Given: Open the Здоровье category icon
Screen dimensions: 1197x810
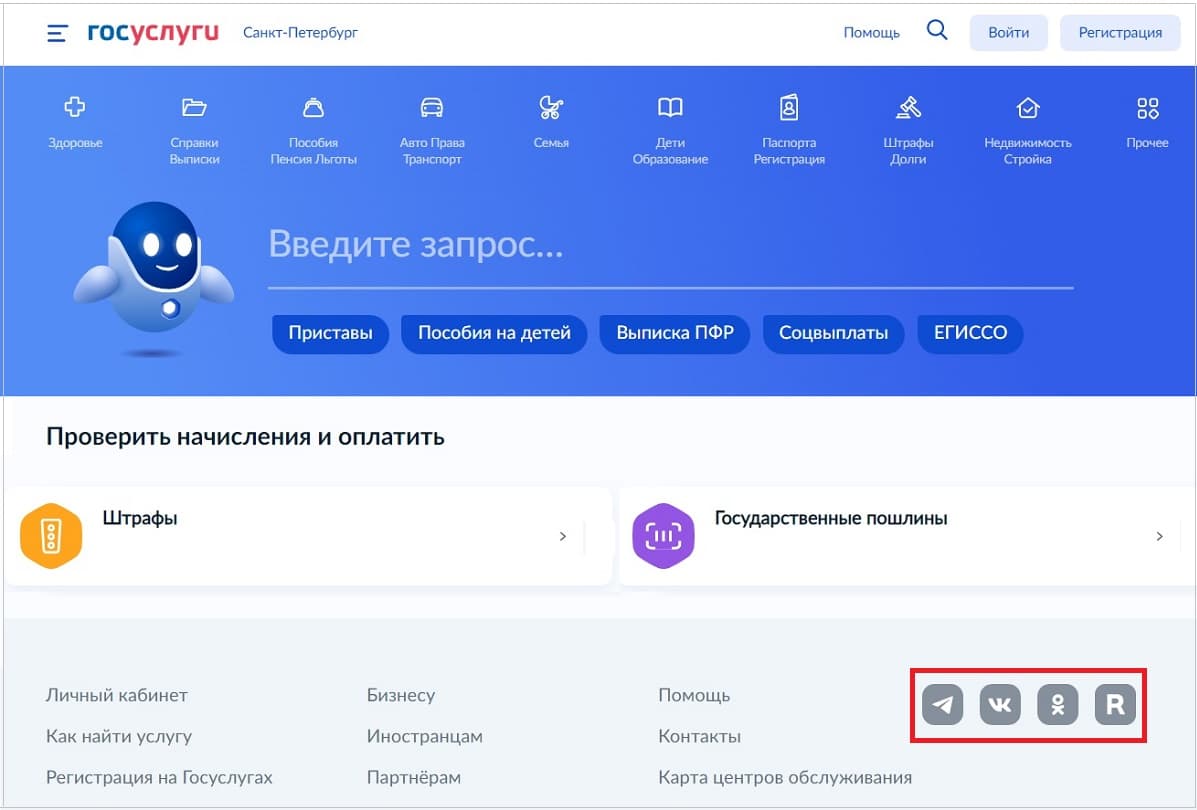Looking at the screenshot, I should tap(75, 108).
